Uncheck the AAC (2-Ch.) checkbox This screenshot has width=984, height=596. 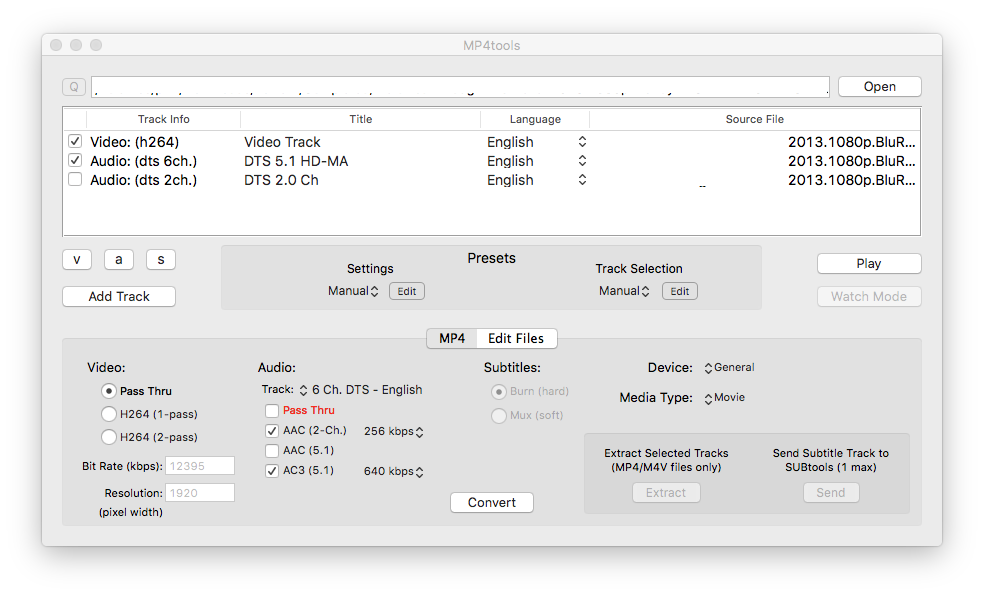272,431
